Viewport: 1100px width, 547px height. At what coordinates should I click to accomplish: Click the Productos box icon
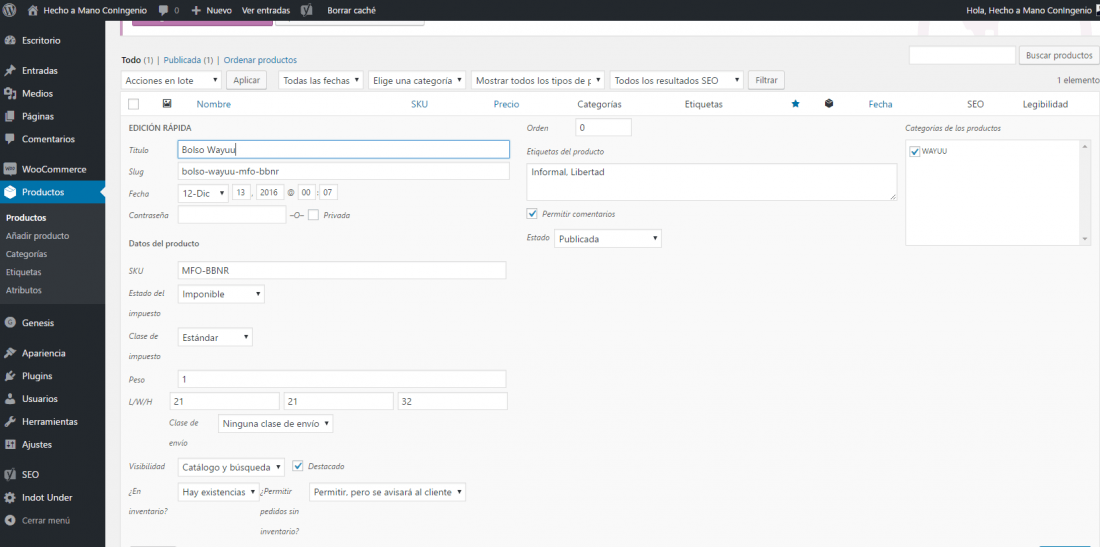(x=10, y=192)
